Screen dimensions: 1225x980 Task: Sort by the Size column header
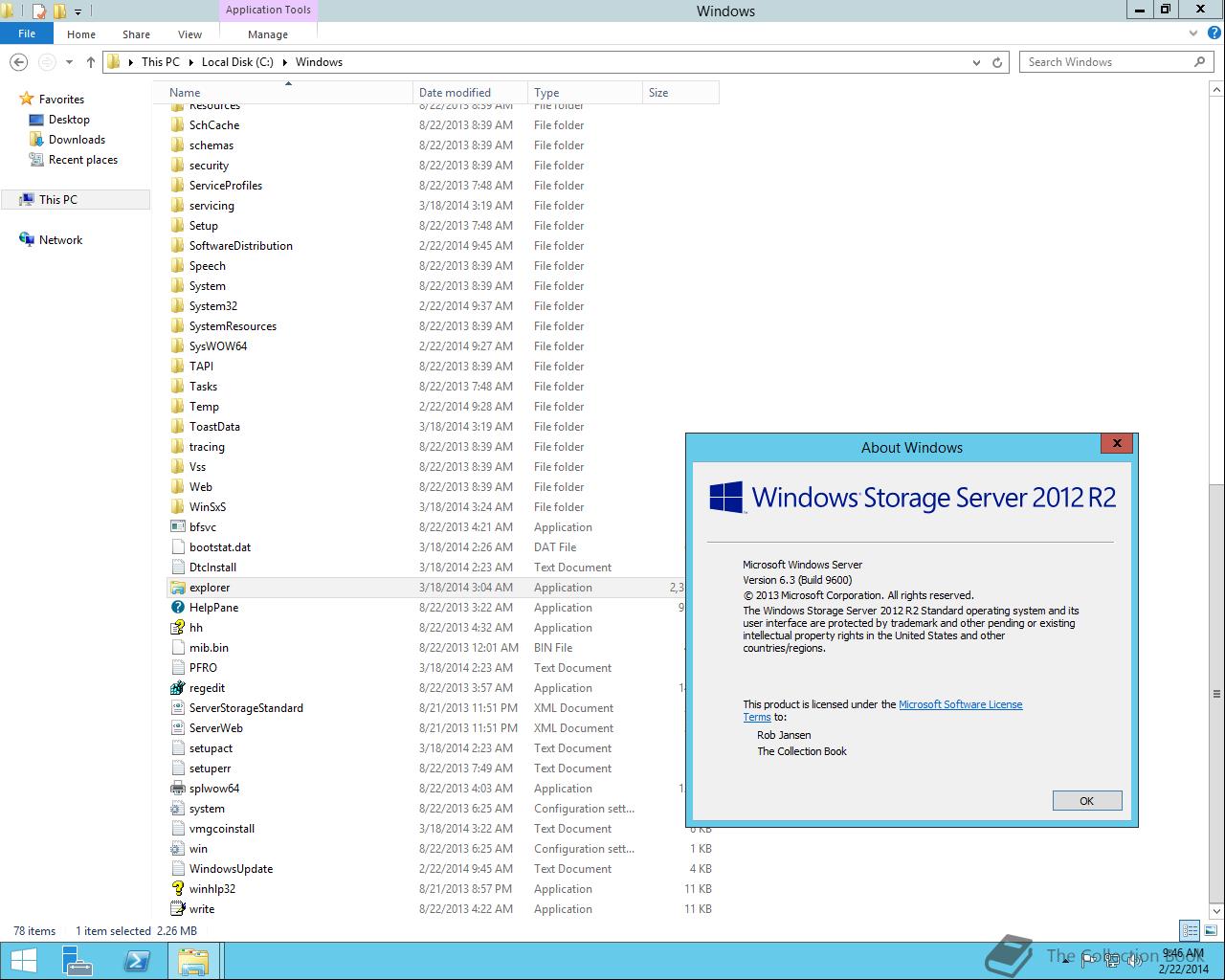pyautogui.click(x=680, y=93)
